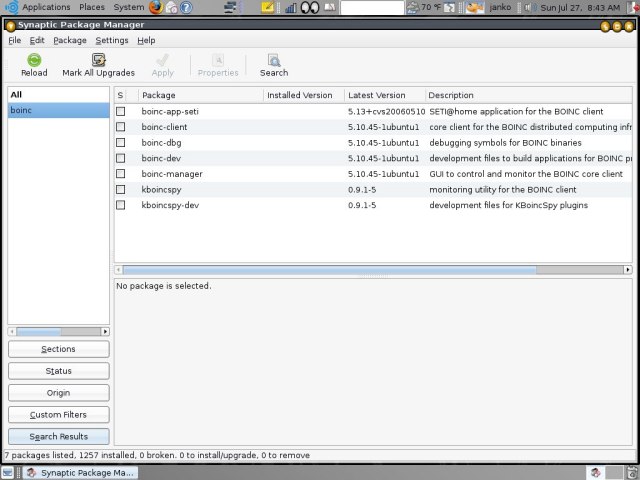Click the grayed Properties toolbar icon
The height and width of the screenshot is (480, 640).
218,60
